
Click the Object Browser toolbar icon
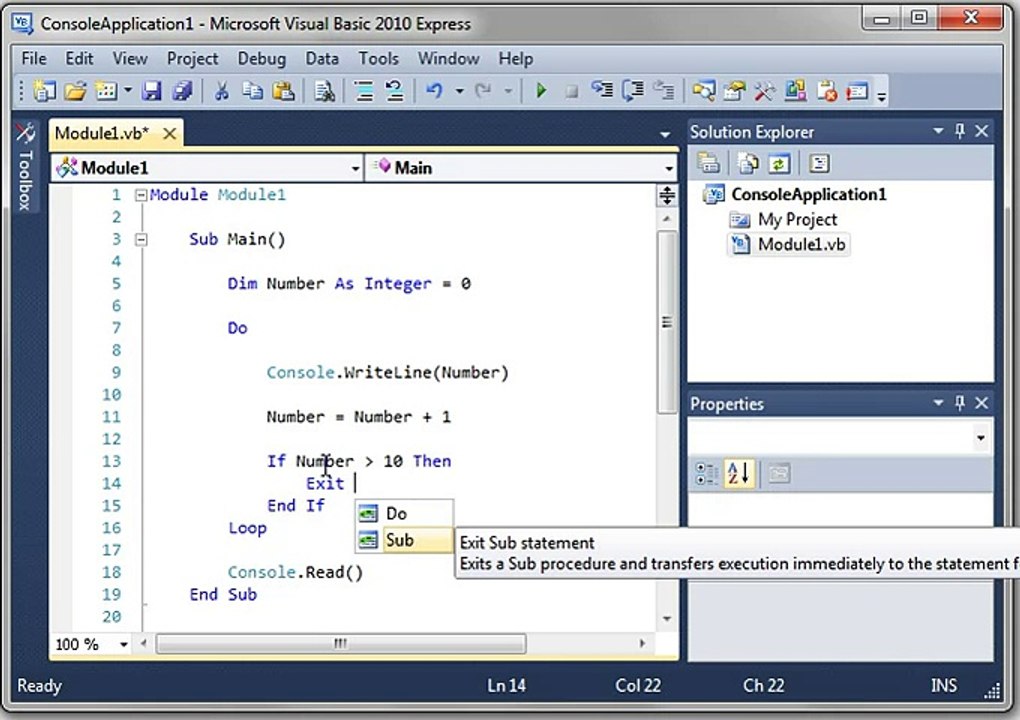(795, 90)
